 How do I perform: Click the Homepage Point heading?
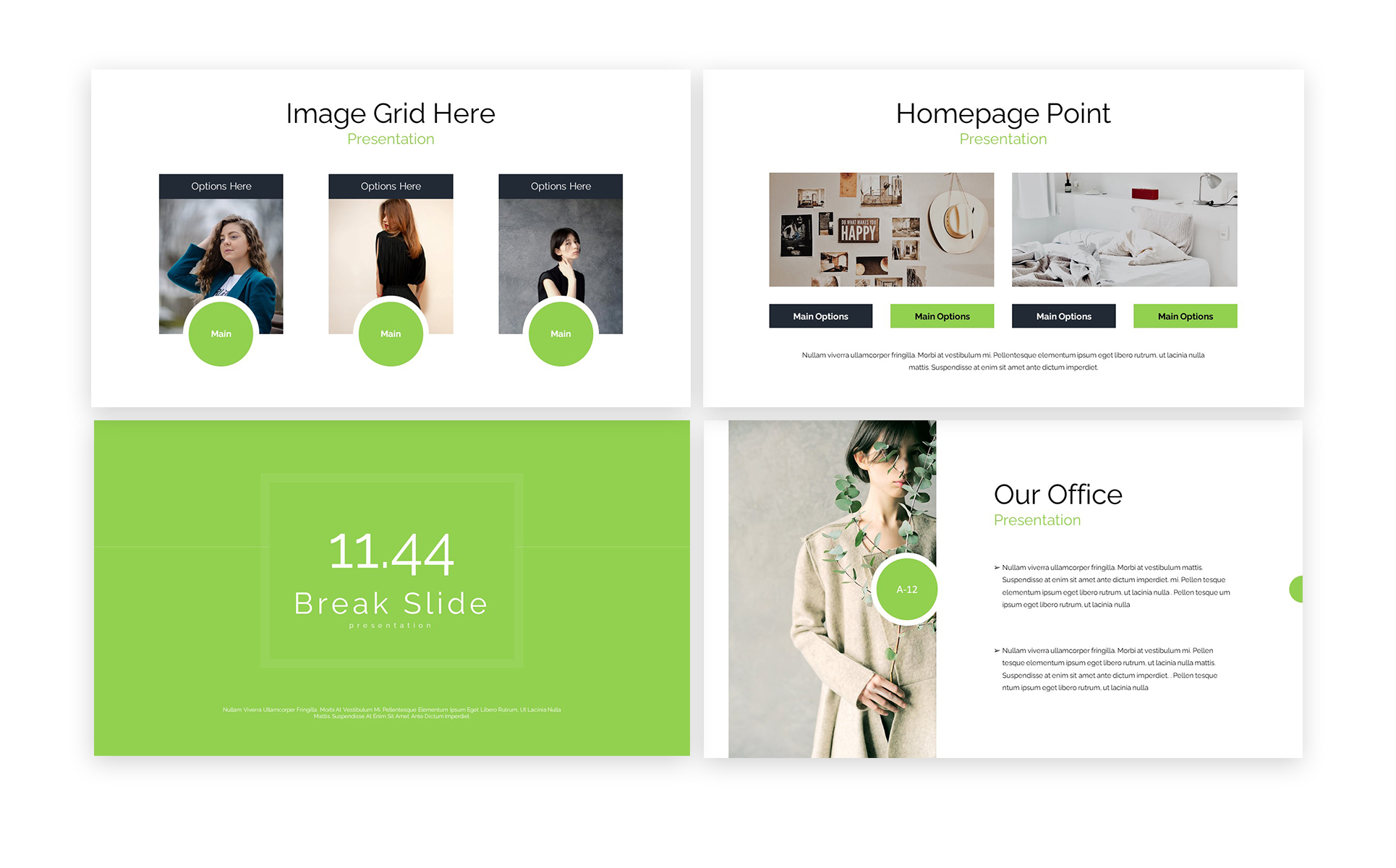[x=1003, y=114]
